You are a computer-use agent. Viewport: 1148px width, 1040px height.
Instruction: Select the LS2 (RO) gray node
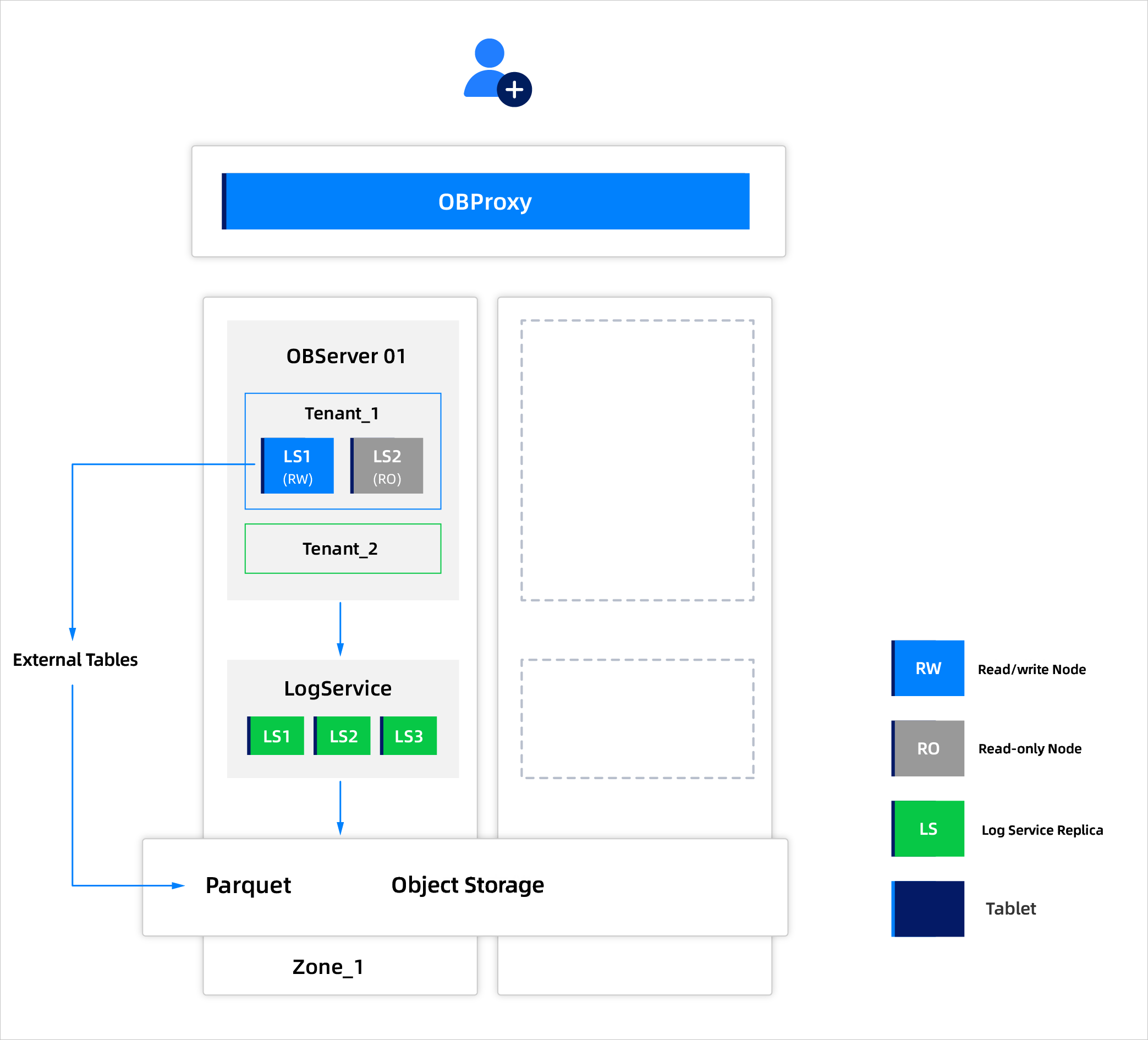(x=387, y=466)
